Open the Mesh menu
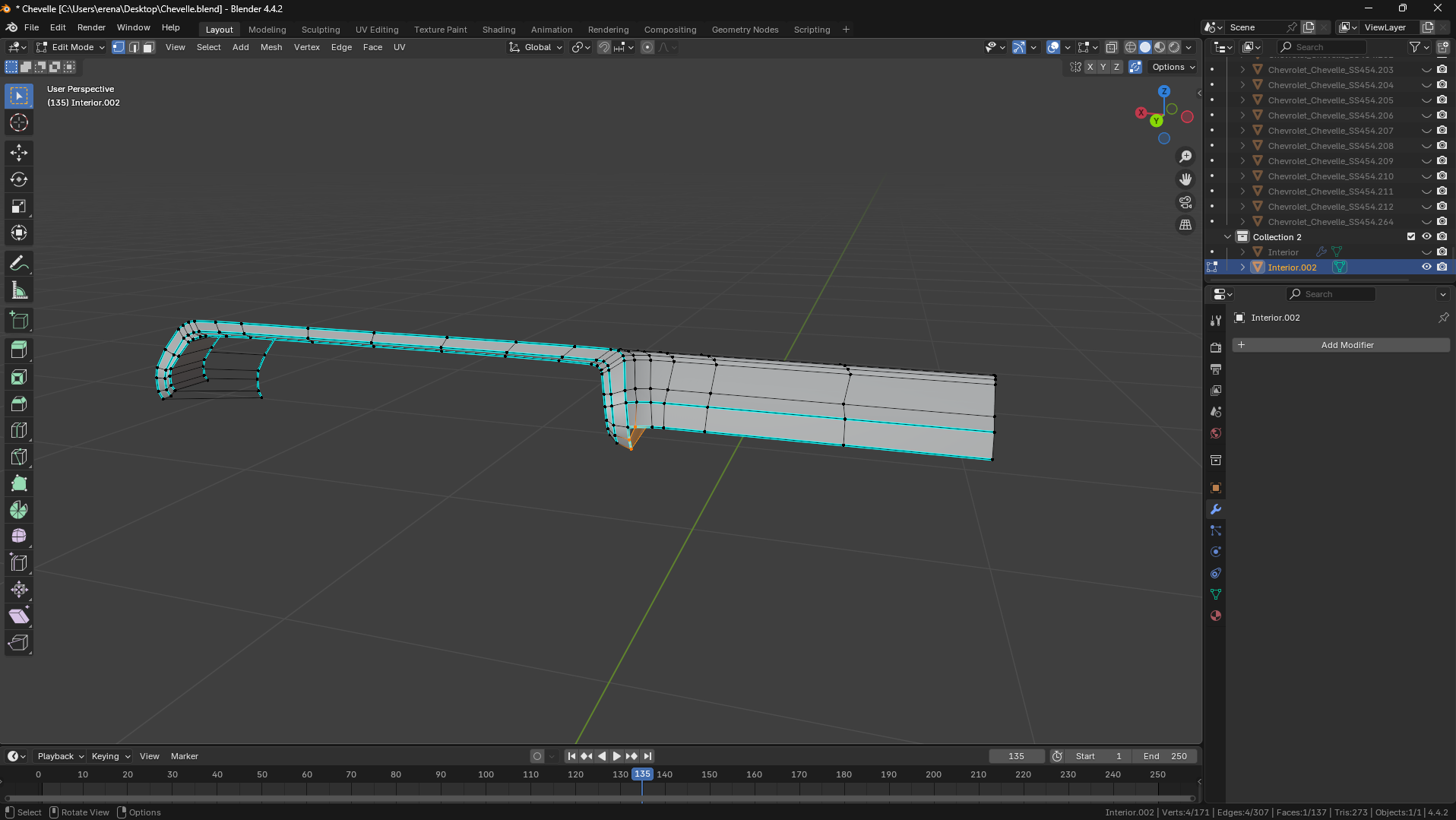 271,47
